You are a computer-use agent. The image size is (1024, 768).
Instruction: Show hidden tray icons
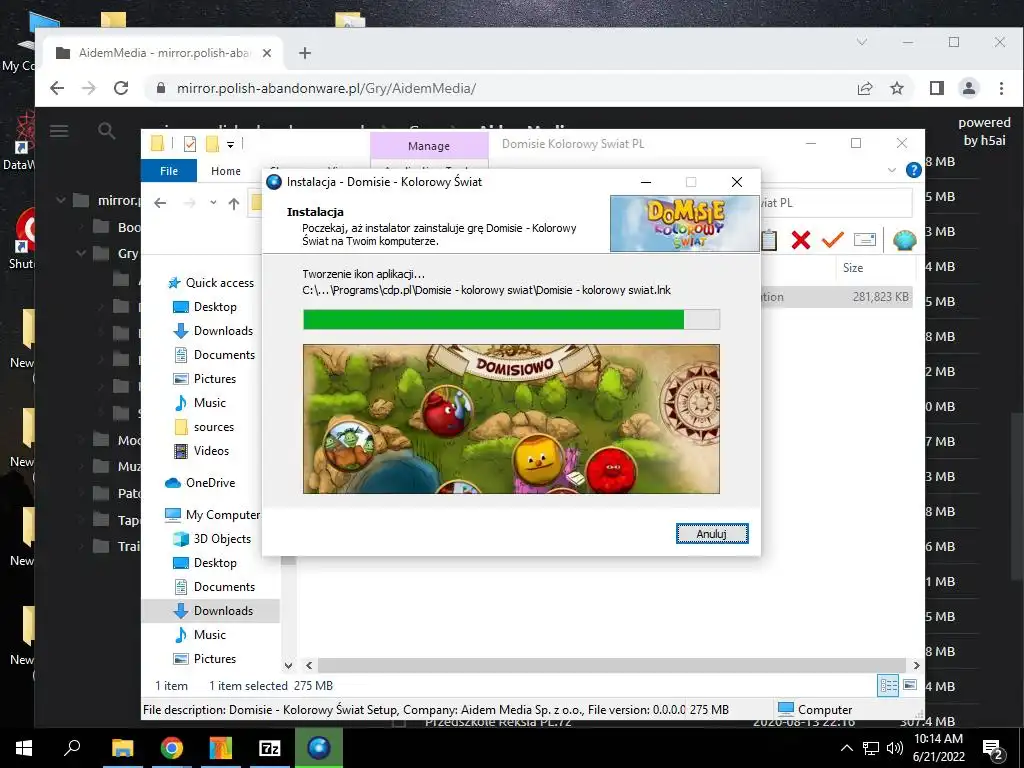tap(846, 748)
